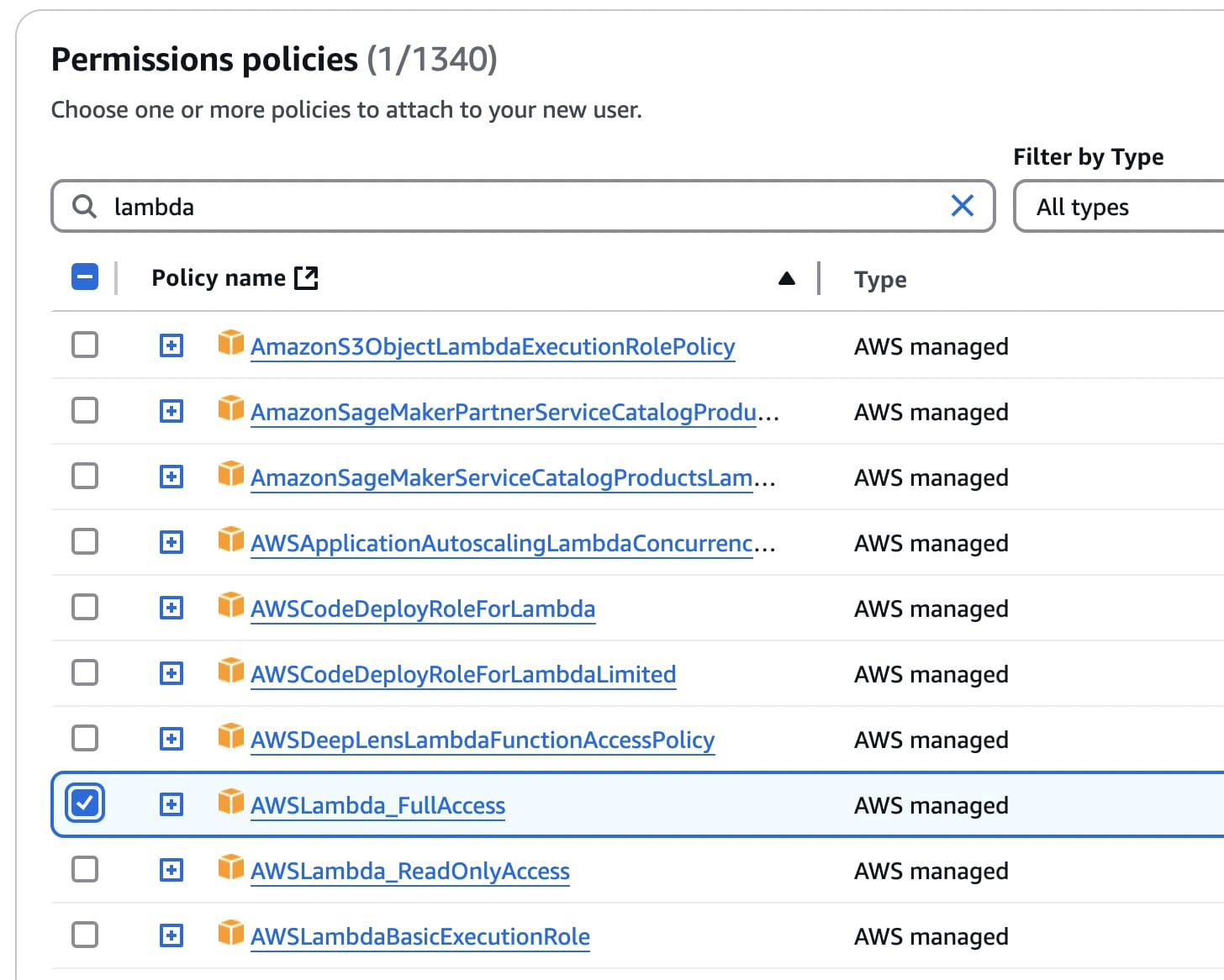Open the AmazonSageMakerServiceCatalogProductsLam… link

pos(513,477)
